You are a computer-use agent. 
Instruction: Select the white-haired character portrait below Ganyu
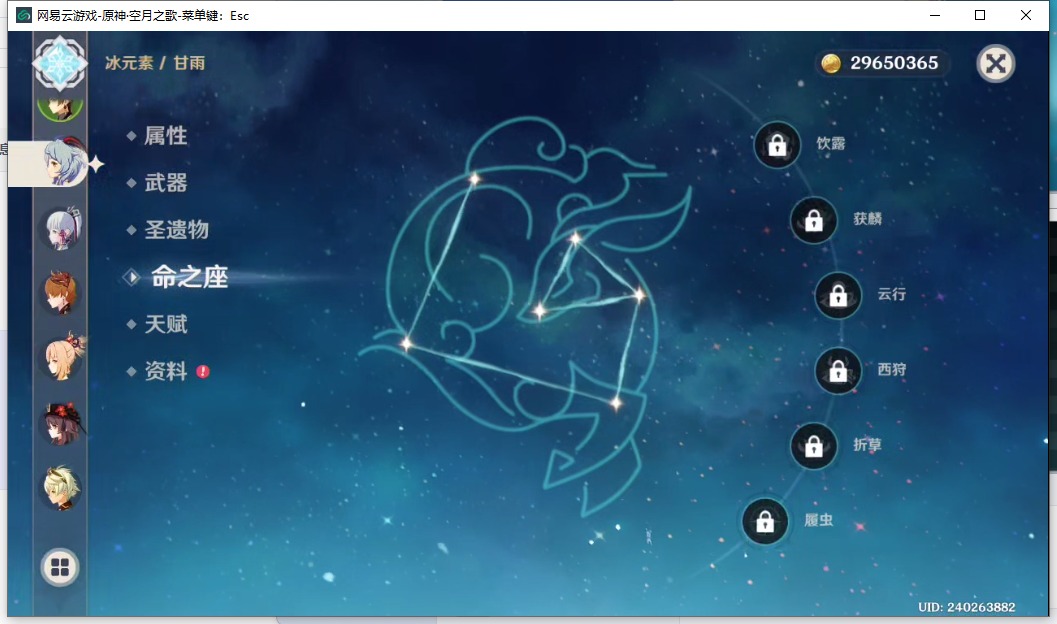pyautogui.click(x=62, y=228)
